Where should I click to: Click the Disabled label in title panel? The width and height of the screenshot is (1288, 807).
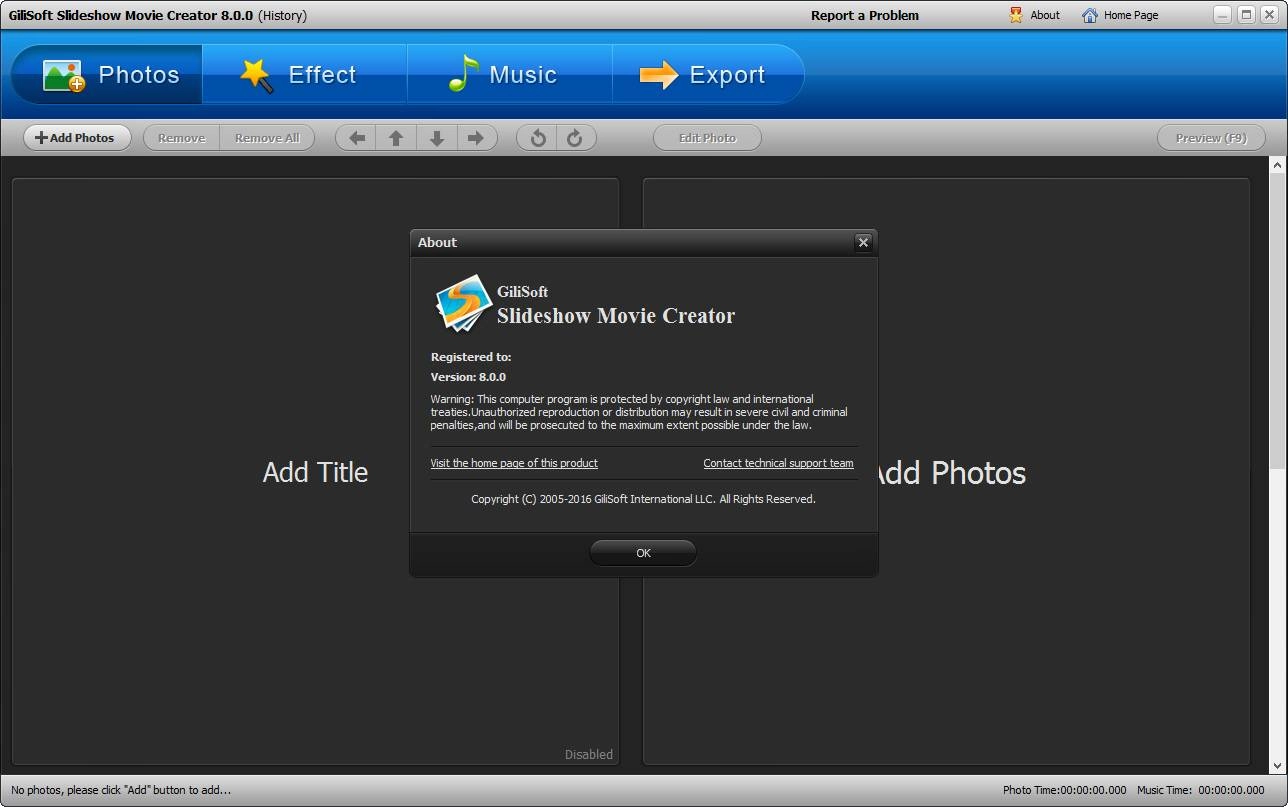(x=589, y=755)
